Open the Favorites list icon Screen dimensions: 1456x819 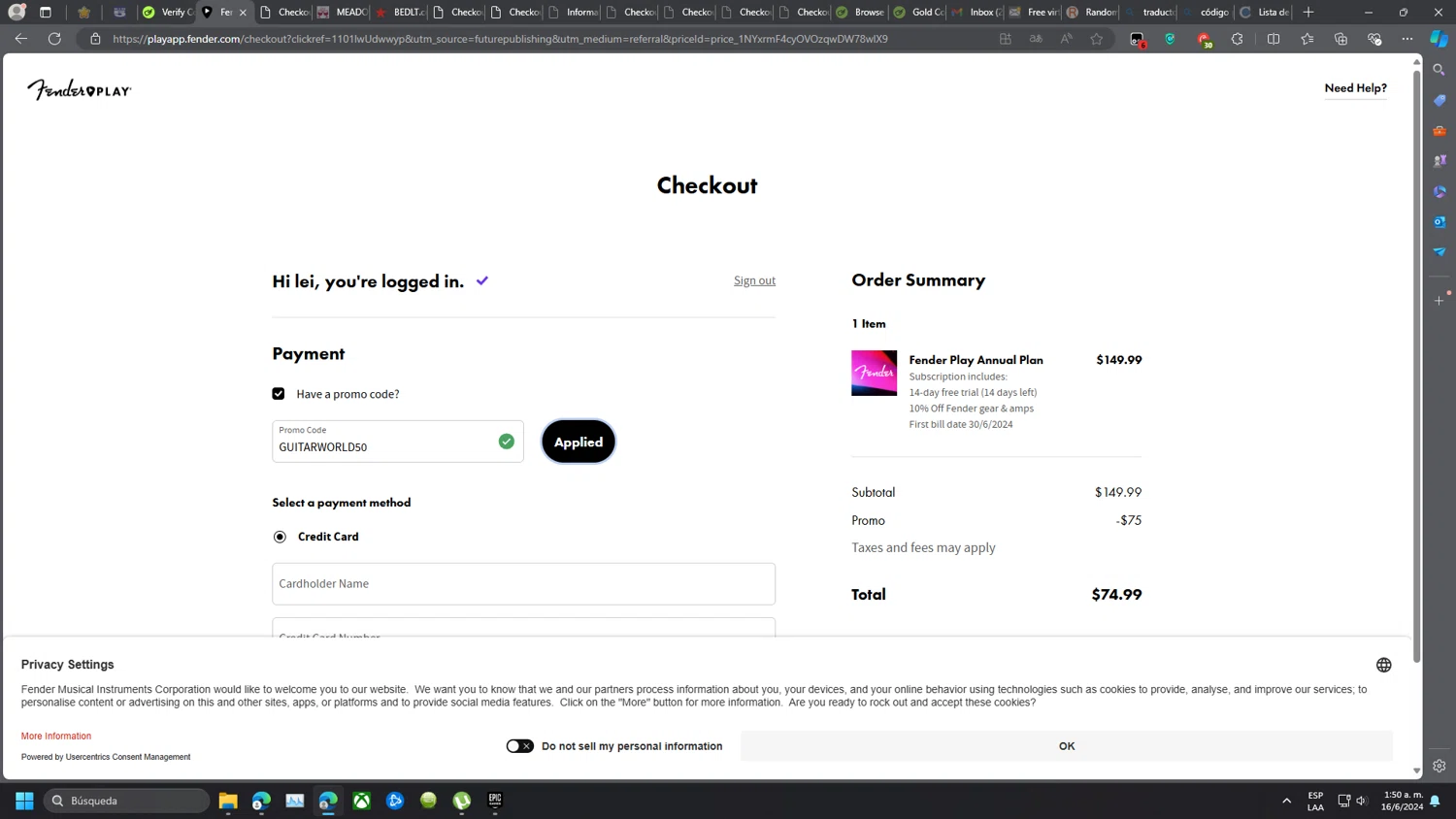[x=1307, y=39]
